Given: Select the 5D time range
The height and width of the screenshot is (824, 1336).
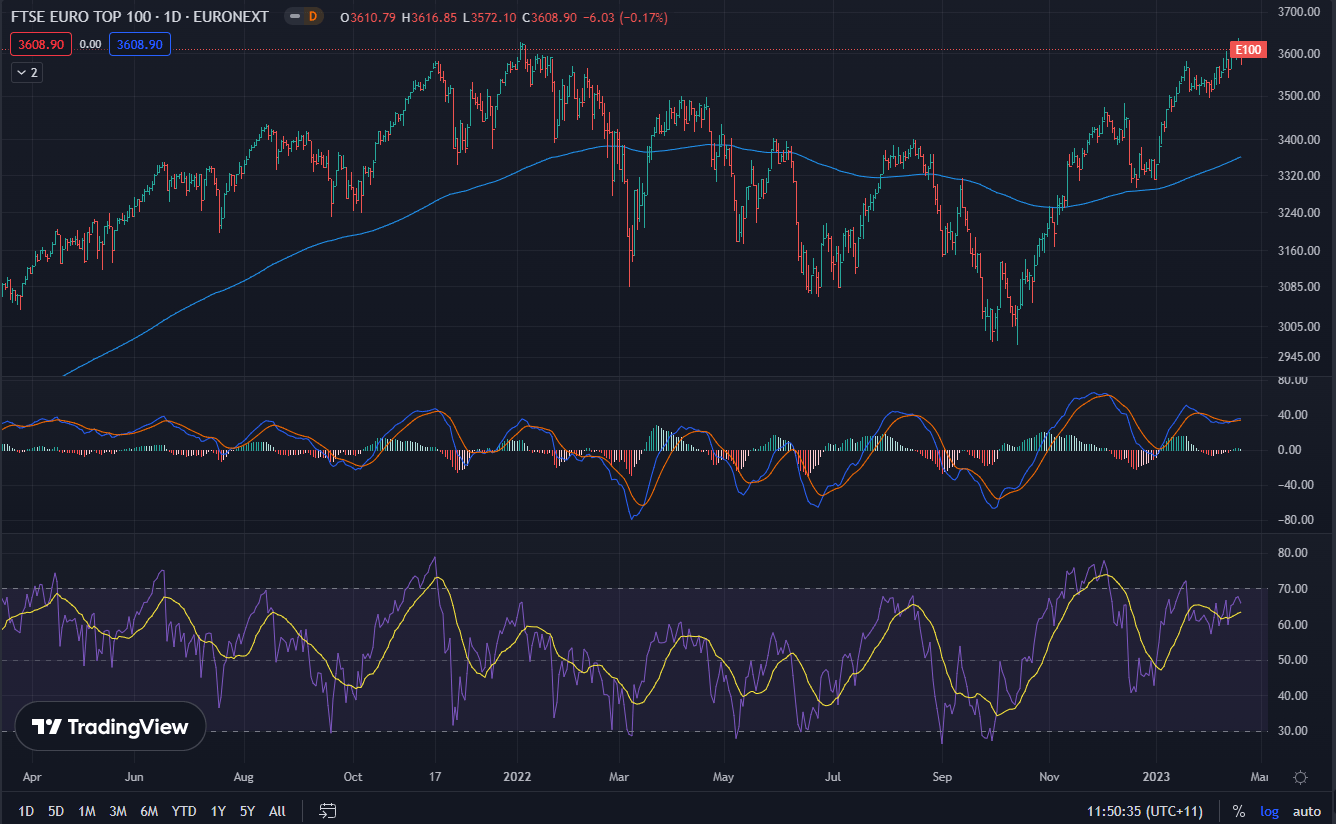Looking at the screenshot, I should click(x=56, y=811).
